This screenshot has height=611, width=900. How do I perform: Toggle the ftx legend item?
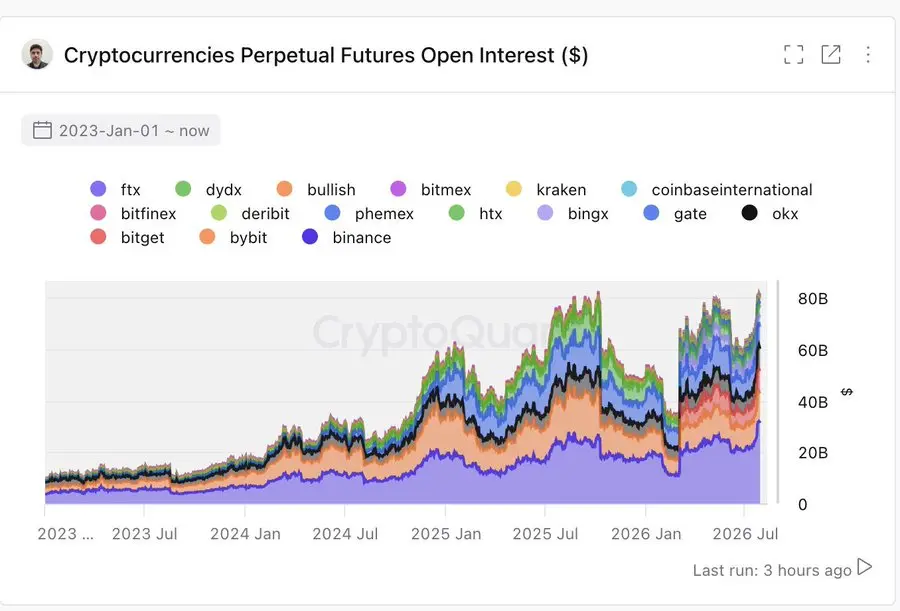[115, 190]
